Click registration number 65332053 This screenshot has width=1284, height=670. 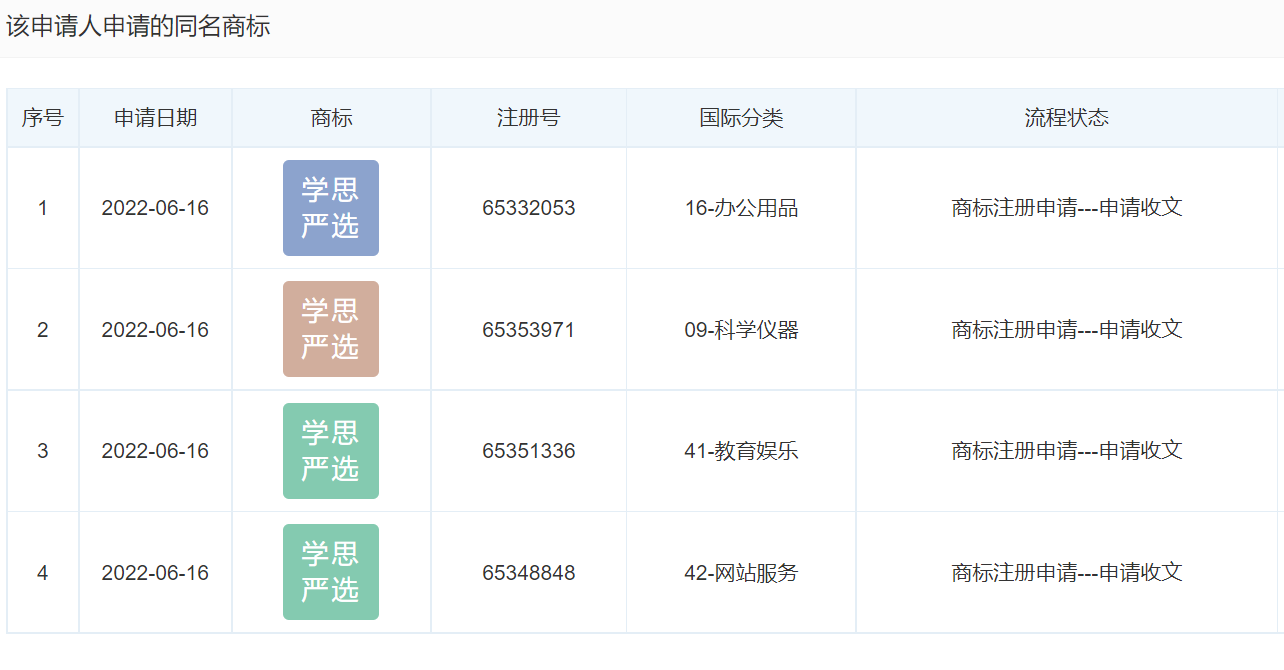pos(528,208)
